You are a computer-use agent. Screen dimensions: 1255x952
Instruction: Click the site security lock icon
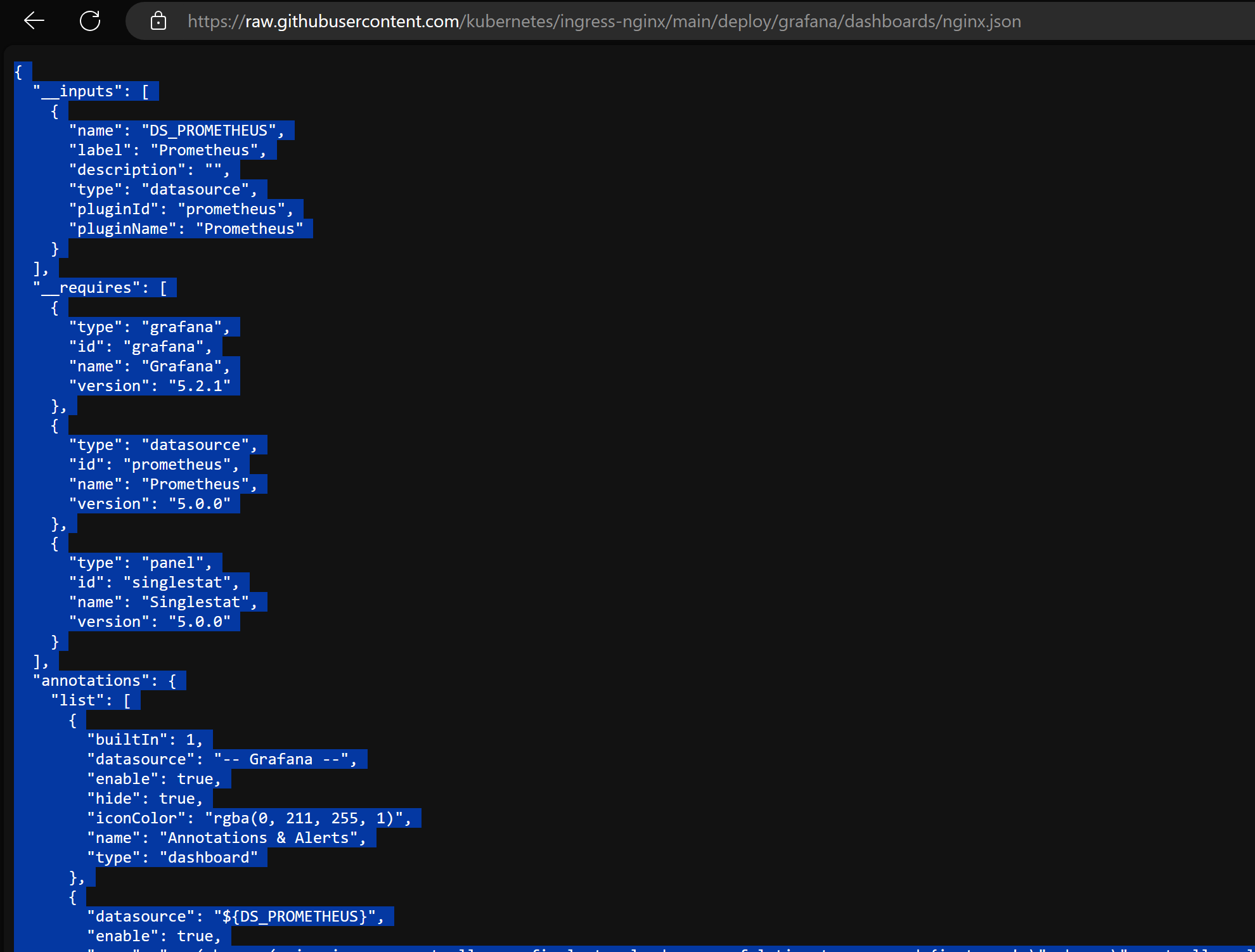[157, 21]
